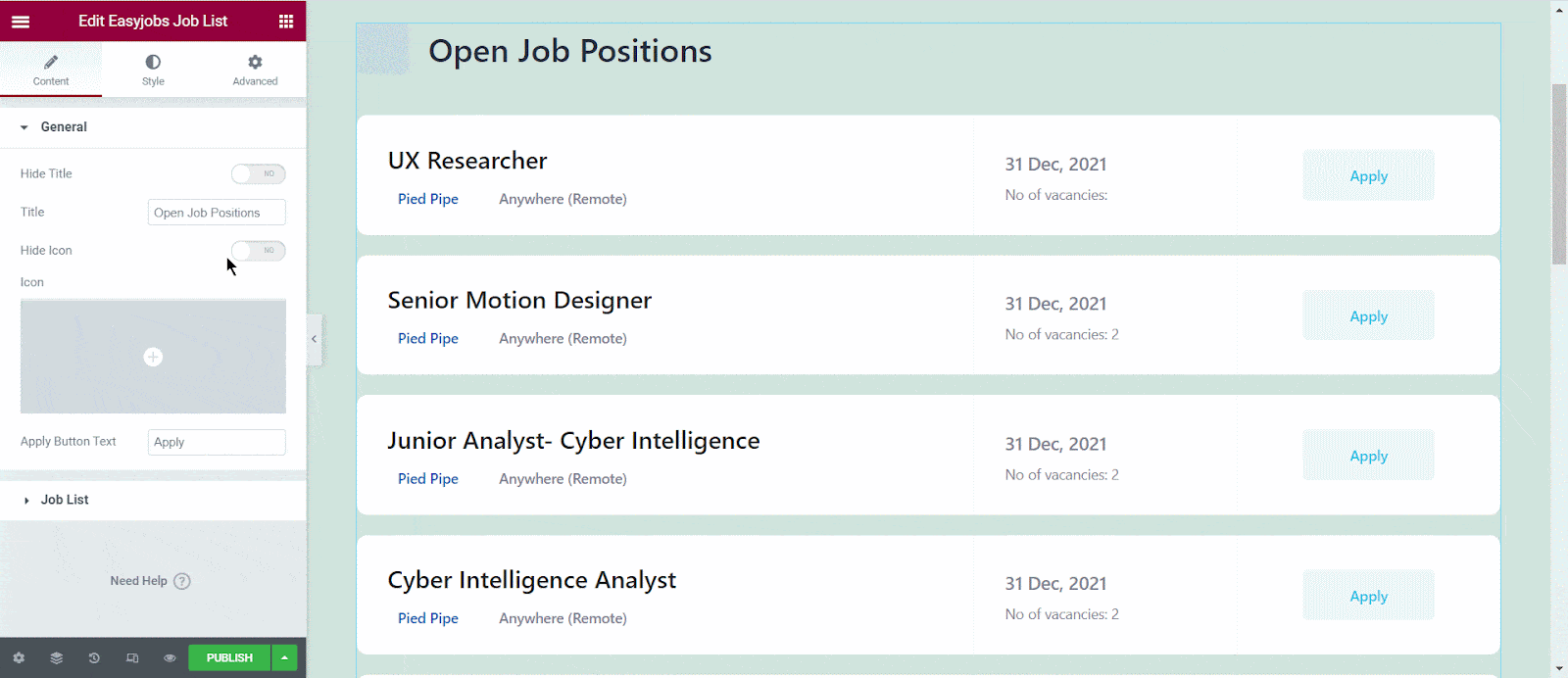The image size is (1568, 678).
Task: Switch to the Advanced tab
Action: (254, 69)
